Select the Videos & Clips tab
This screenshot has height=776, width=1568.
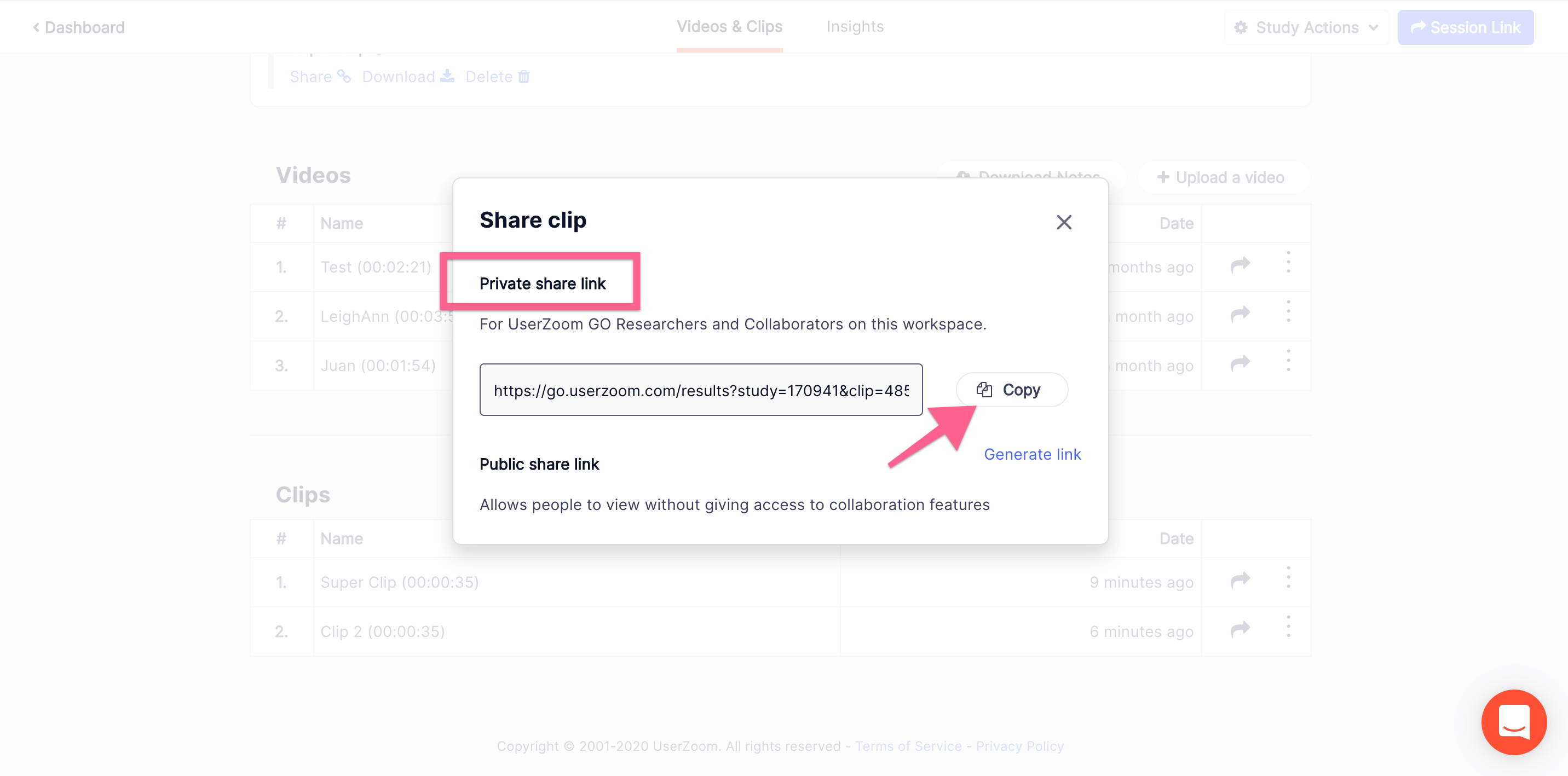(729, 27)
